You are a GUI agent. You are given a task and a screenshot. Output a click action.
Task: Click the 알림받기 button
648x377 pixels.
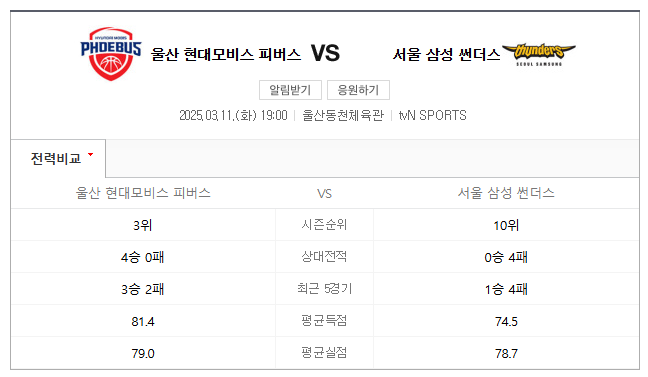(x=290, y=90)
